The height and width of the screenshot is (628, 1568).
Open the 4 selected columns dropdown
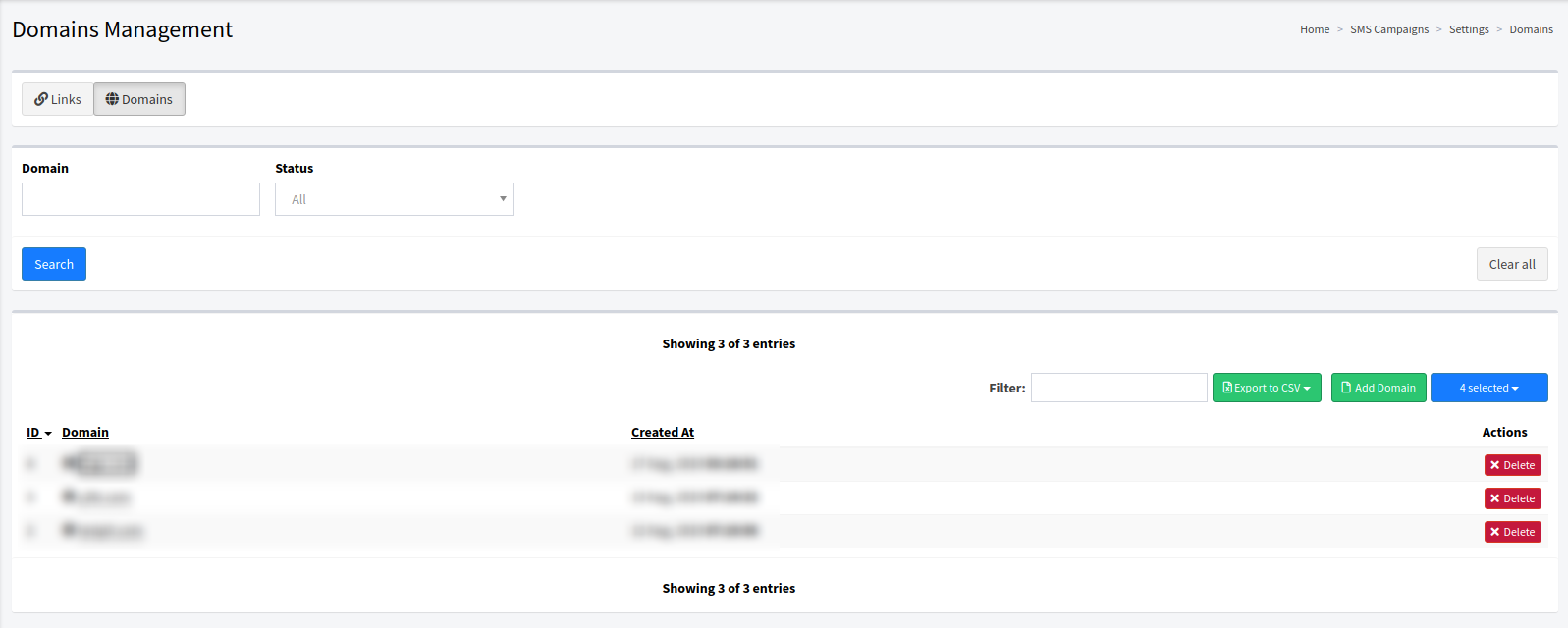click(x=1488, y=388)
